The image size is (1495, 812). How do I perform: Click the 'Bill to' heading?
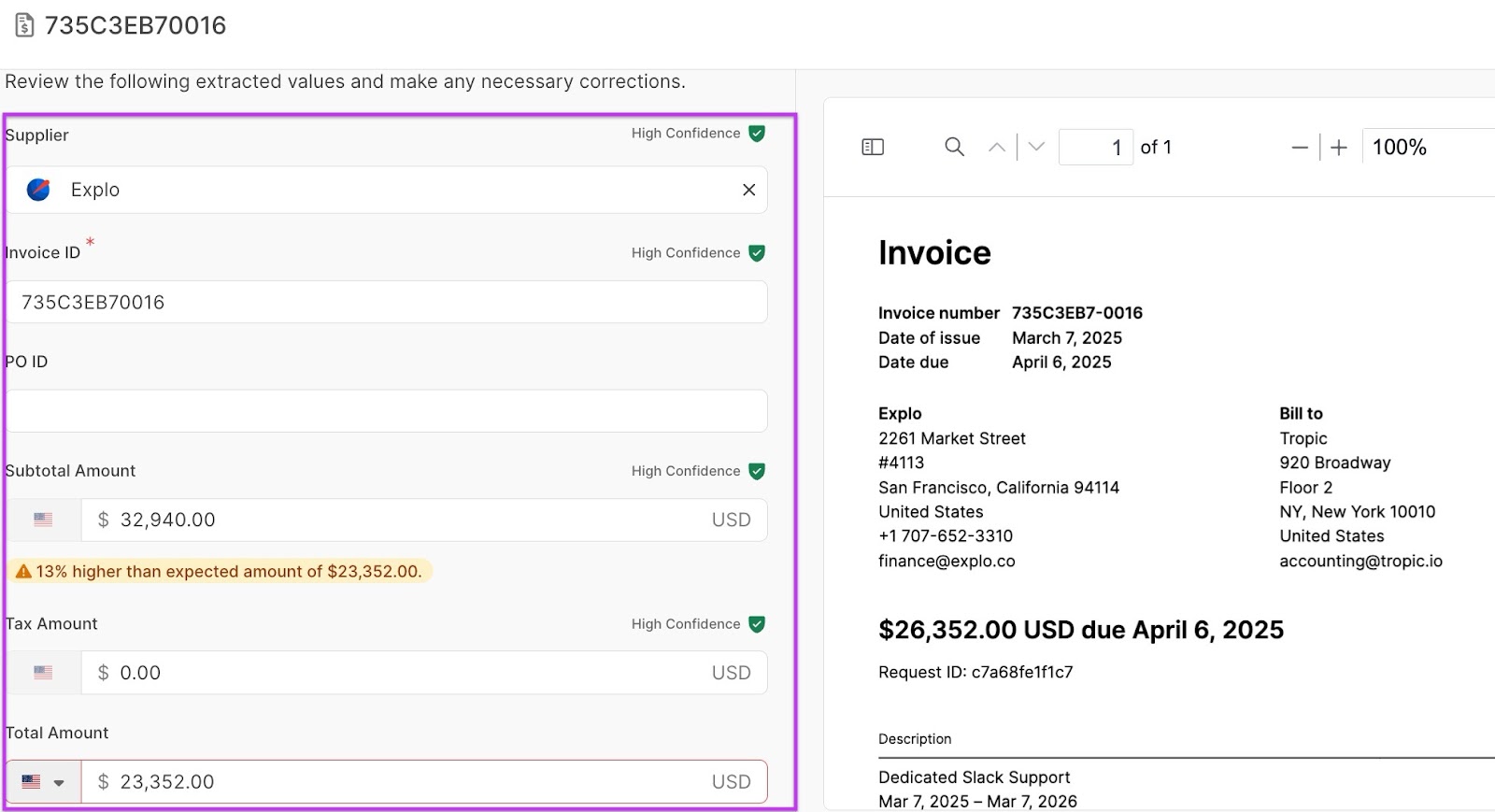(1301, 414)
